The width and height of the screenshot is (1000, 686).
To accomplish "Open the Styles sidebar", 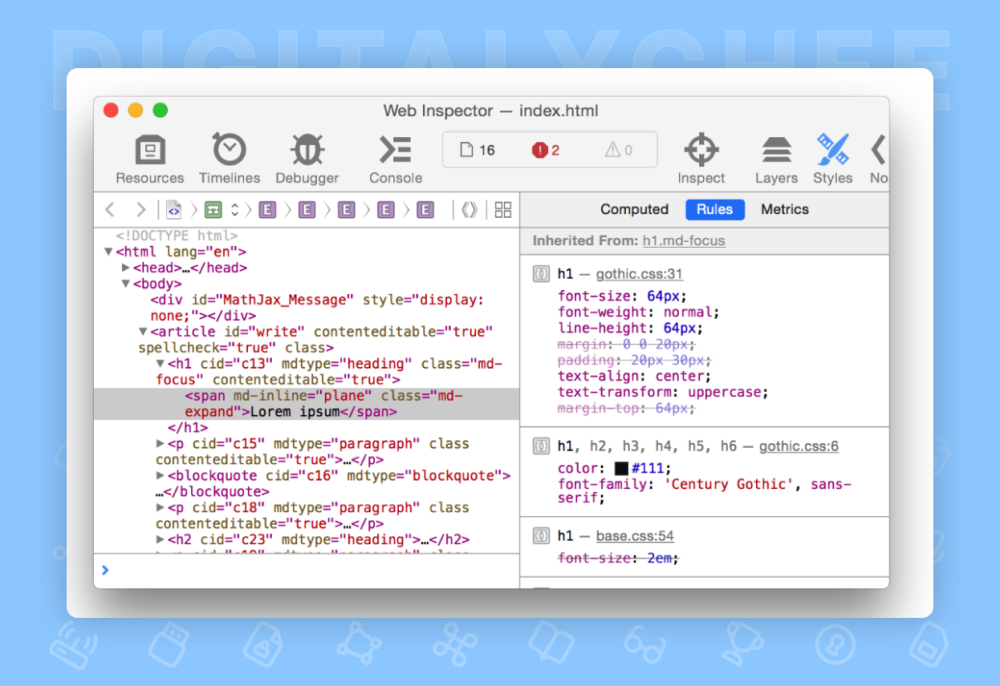I will tap(832, 159).
